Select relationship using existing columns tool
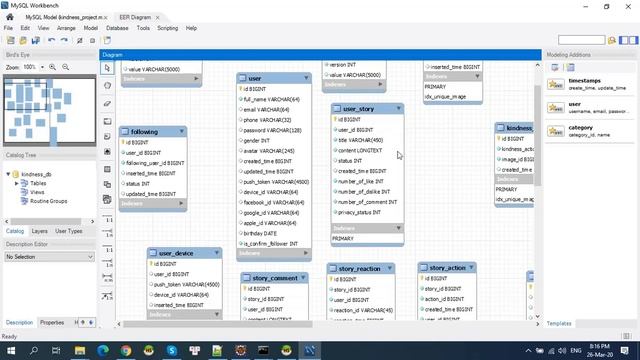 pyautogui.click(x=107, y=296)
